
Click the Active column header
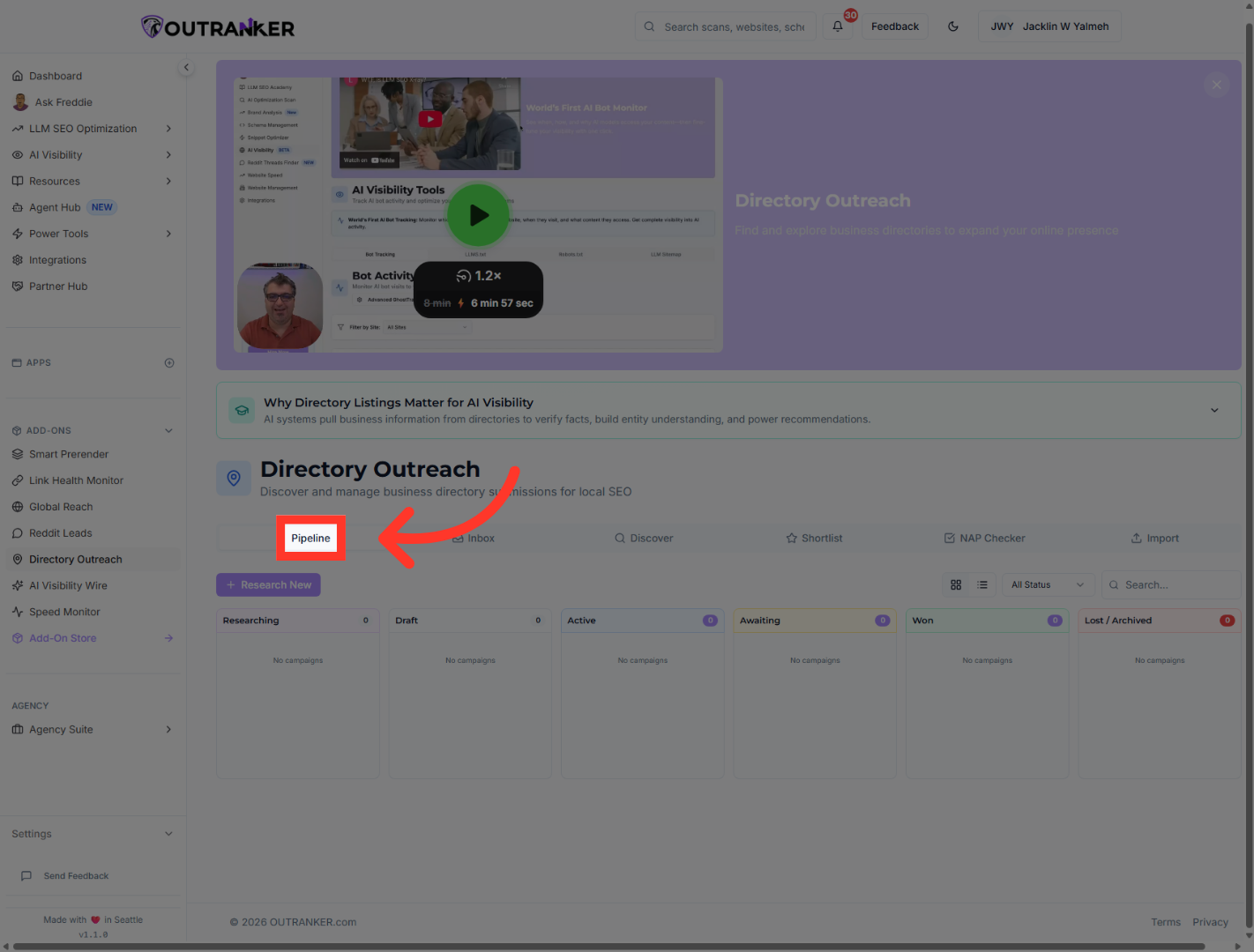click(x=643, y=621)
